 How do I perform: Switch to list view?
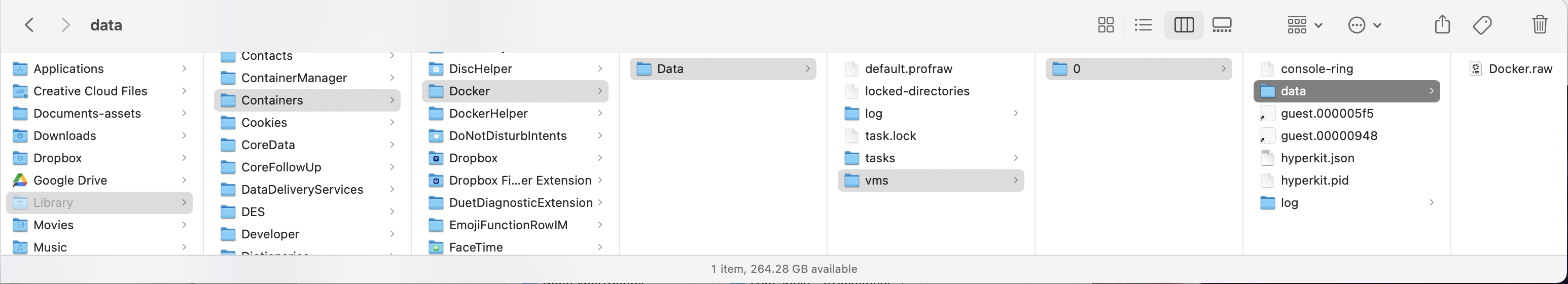pos(1143,25)
